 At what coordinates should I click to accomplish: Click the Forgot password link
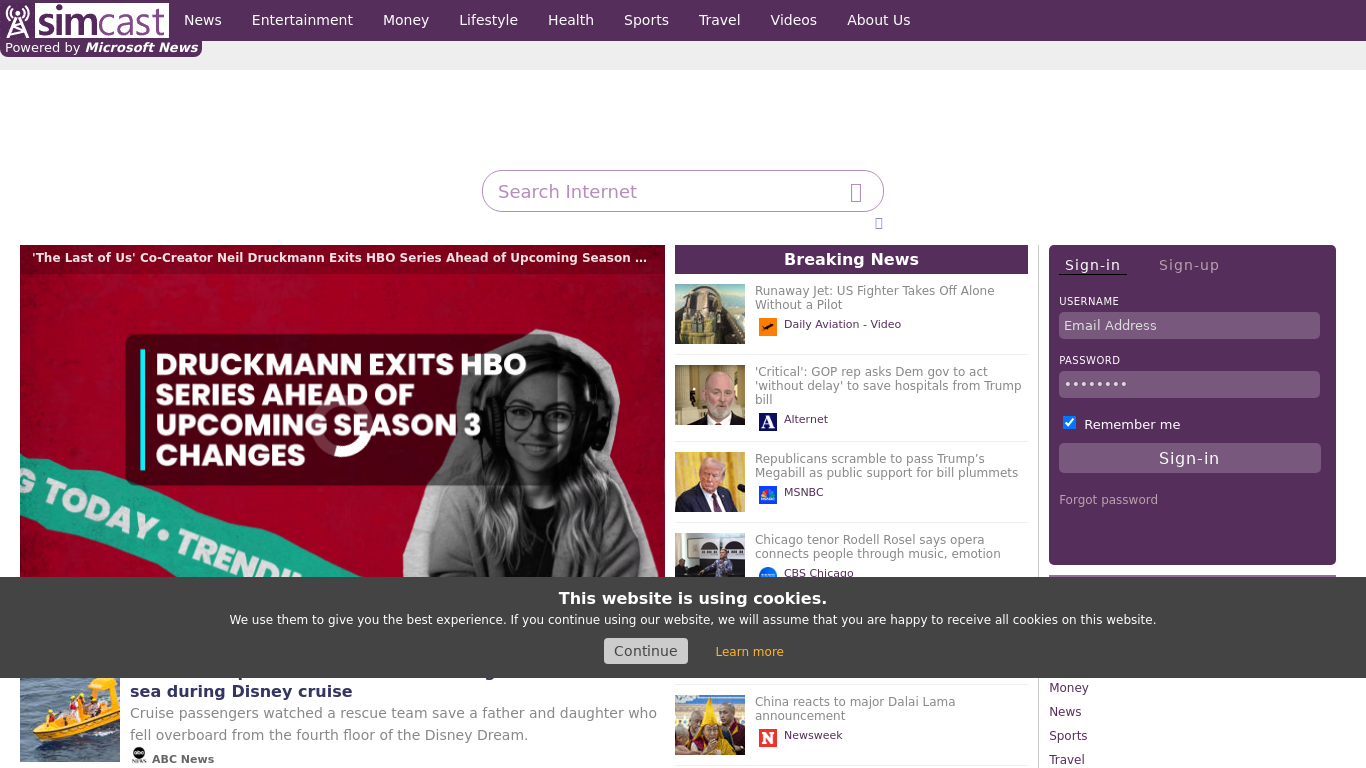(x=1108, y=500)
